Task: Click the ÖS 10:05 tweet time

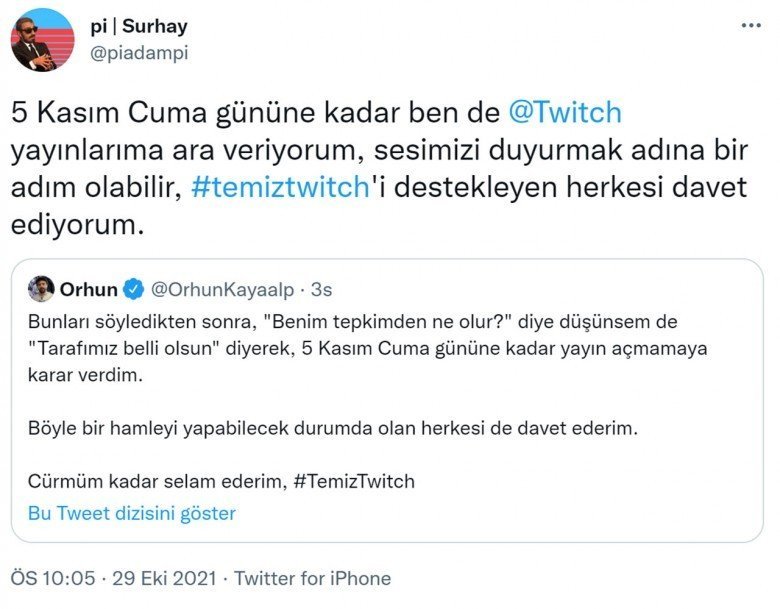Action: click(53, 578)
